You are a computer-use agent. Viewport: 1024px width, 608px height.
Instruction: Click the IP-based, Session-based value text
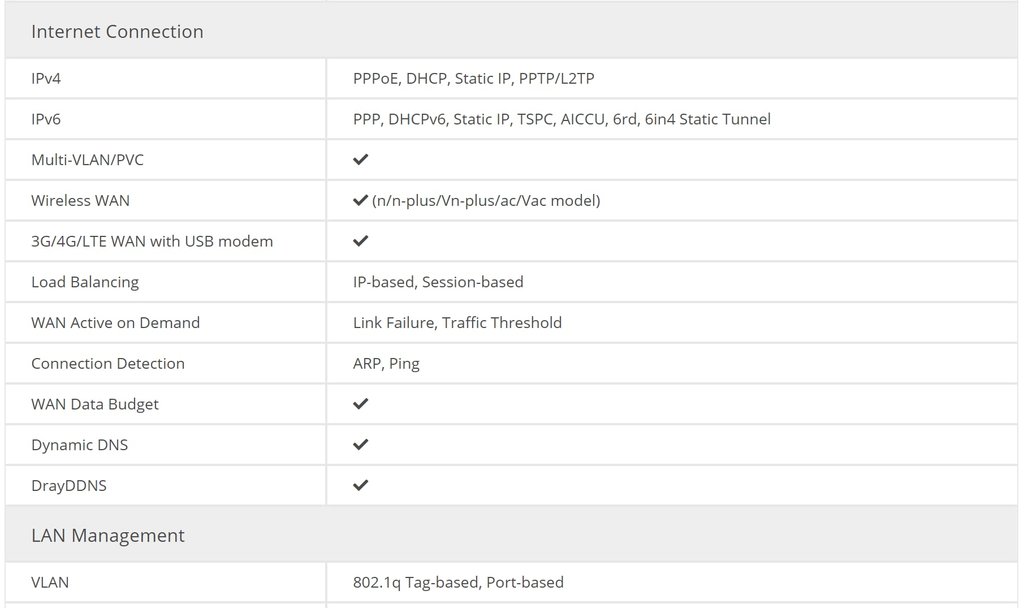(438, 282)
